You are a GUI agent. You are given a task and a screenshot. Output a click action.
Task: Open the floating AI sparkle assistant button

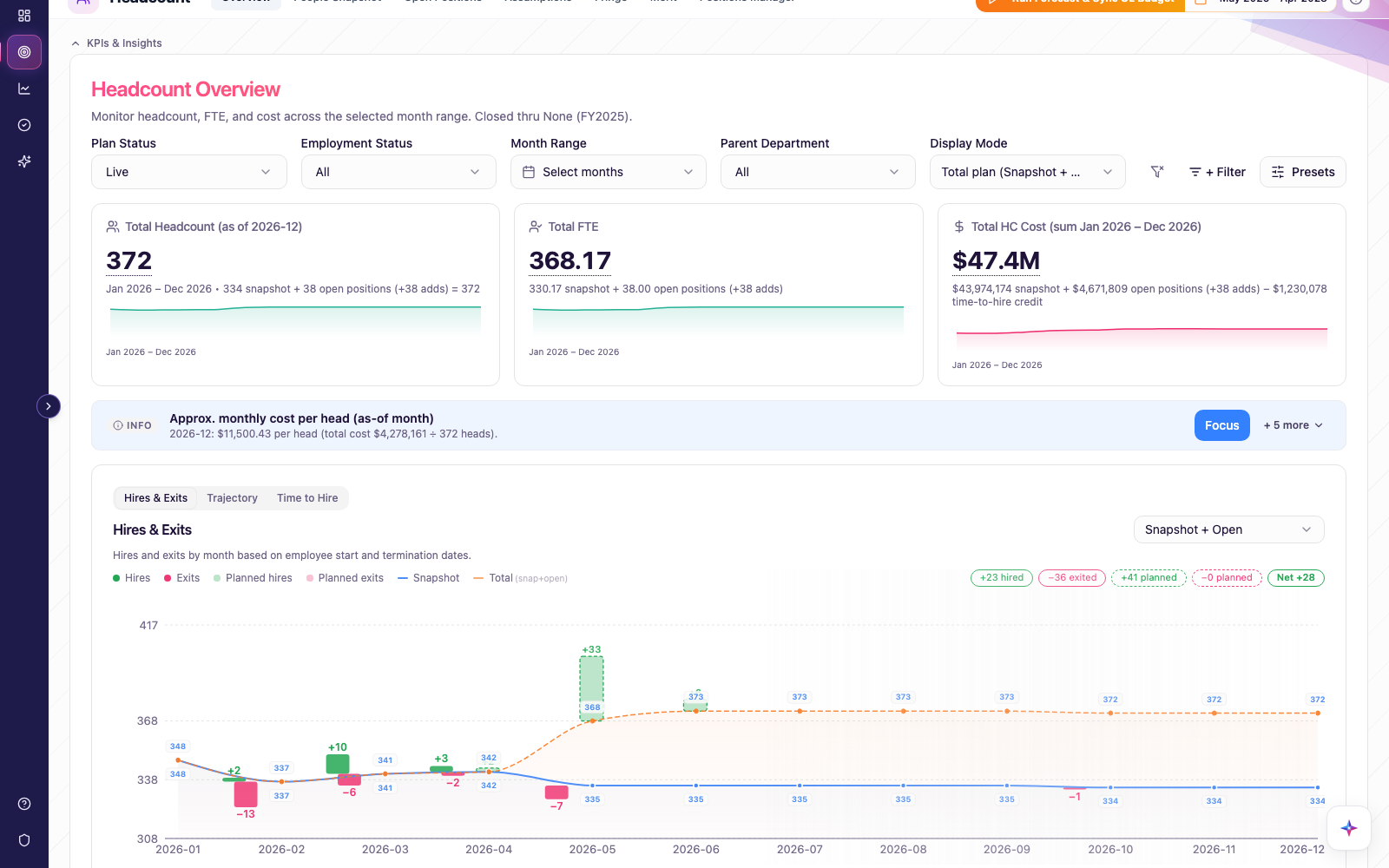[x=1349, y=828]
